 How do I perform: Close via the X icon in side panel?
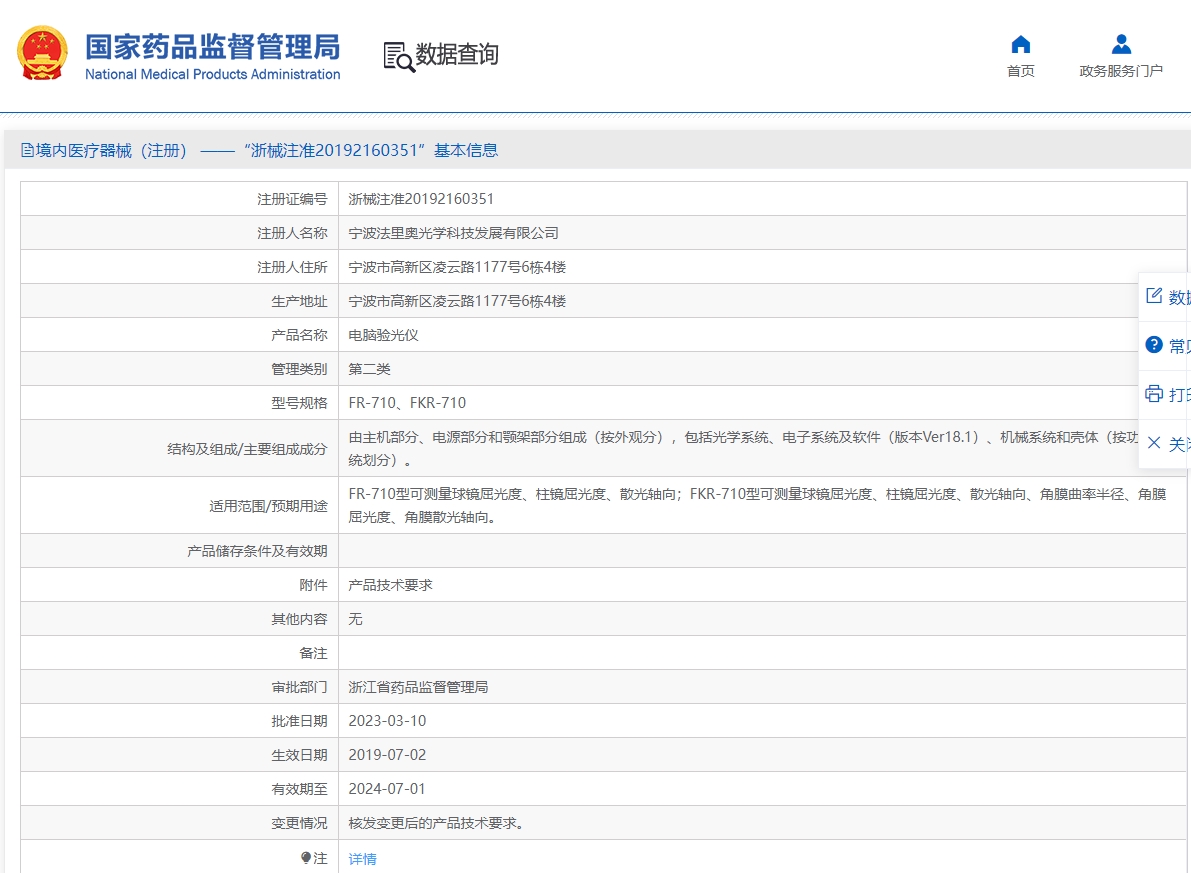[x=1154, y=443]
